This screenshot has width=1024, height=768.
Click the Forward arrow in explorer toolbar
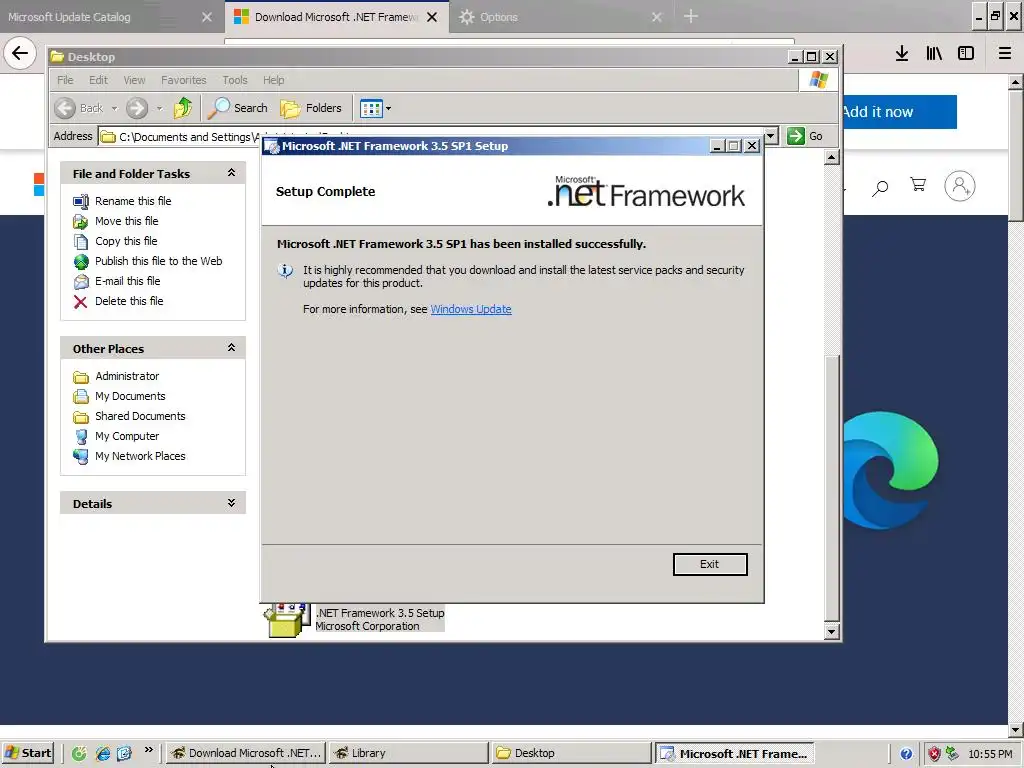[x=136, y=108]
